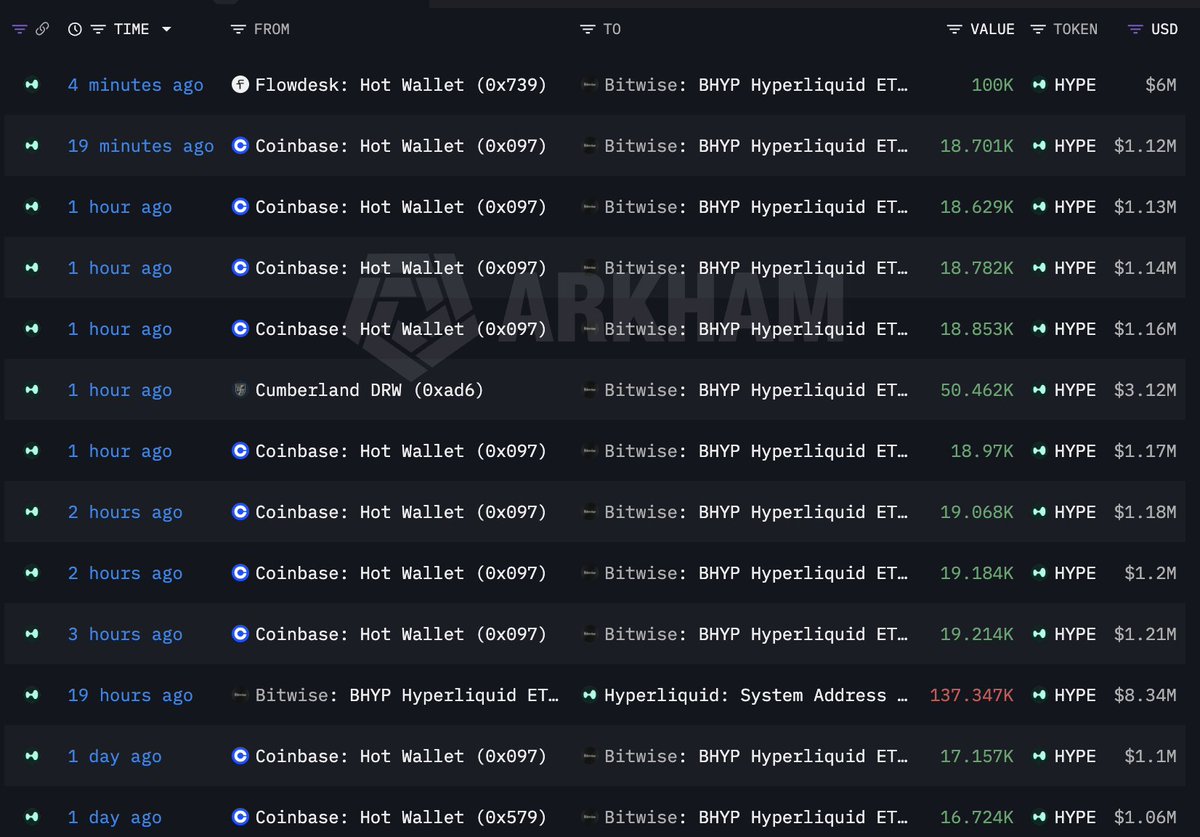This screenshot has height=837, width=1200.
Task: Click Bitwise logo in 19 hours ago FROM cell
Action: click(240, 695)
